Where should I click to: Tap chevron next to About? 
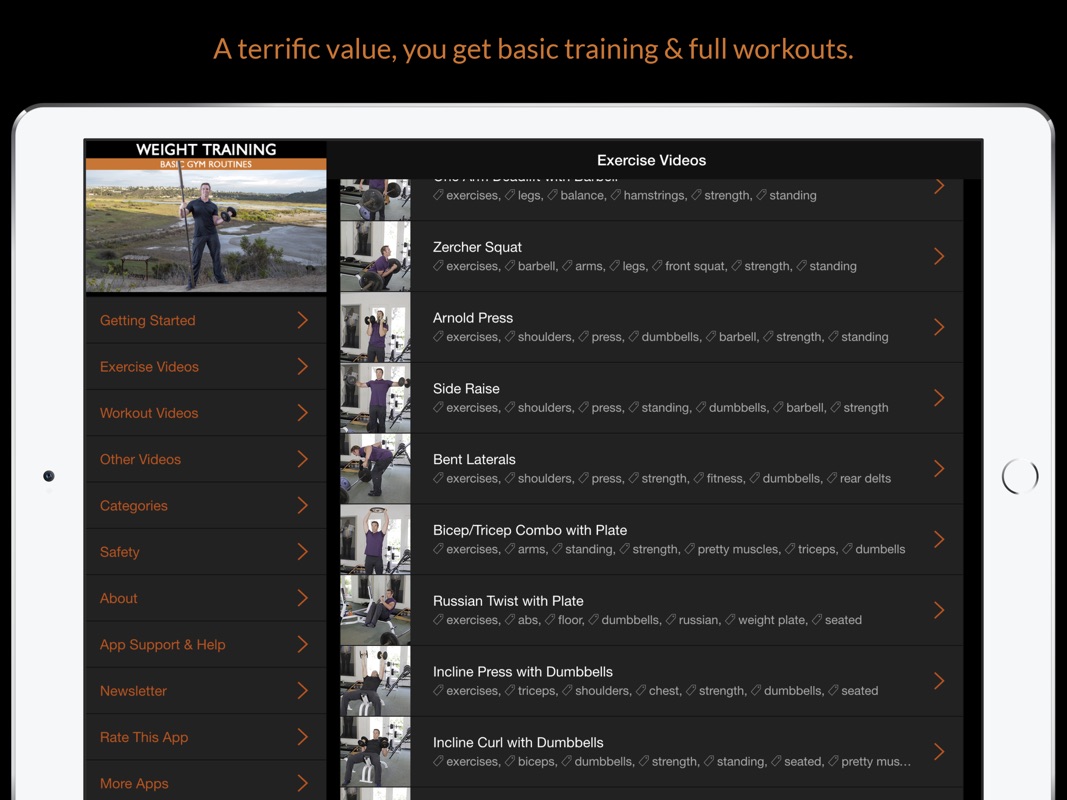click(x=303, y=598)
